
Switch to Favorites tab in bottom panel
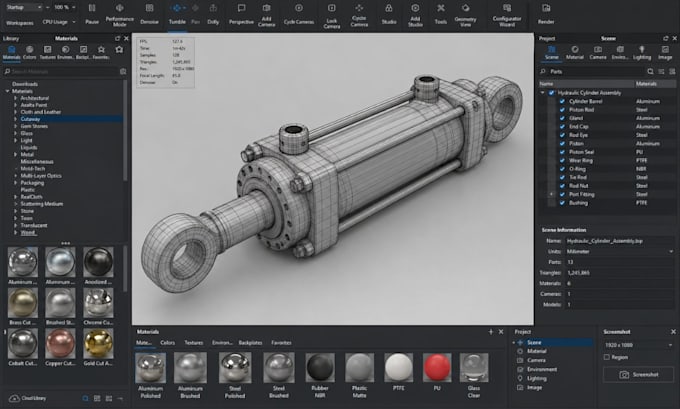(x=281, y=343)
